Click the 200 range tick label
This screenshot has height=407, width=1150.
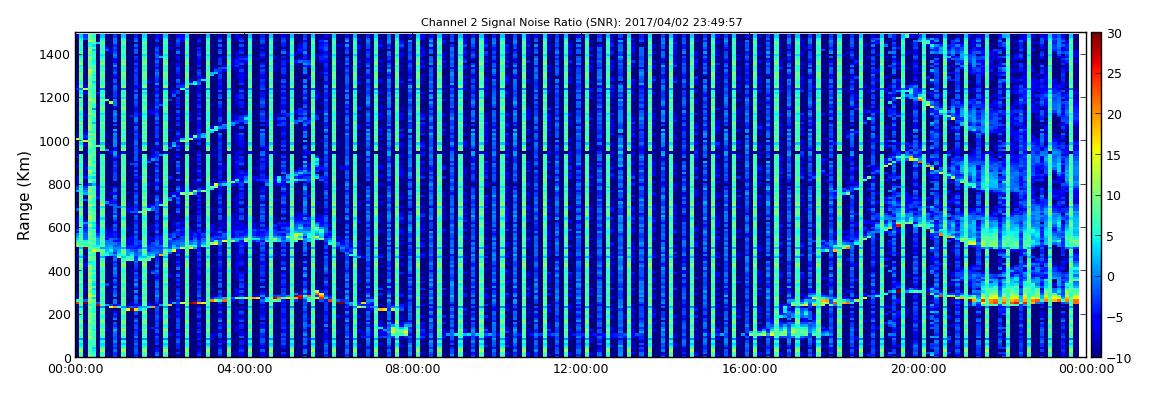click(x=59, y=314)
